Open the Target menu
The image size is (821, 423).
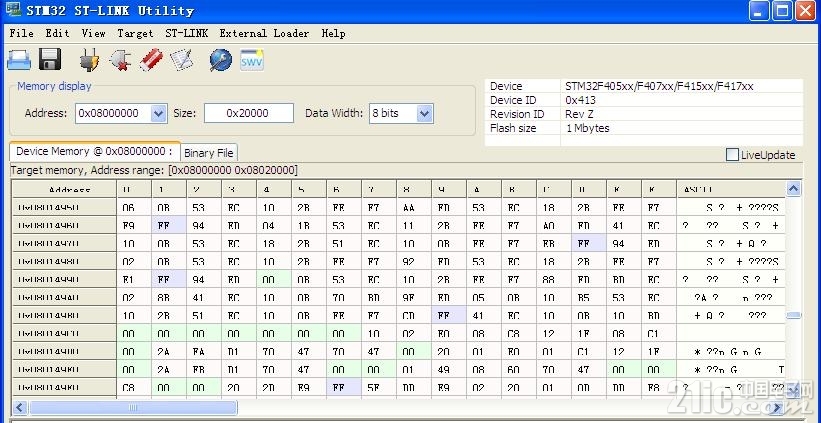click(136, 34)
